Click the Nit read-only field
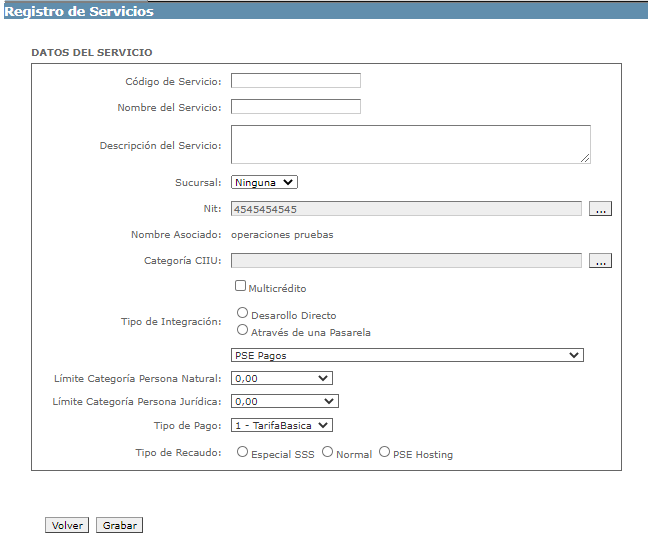The image size is (648, 552). [406, 209]
